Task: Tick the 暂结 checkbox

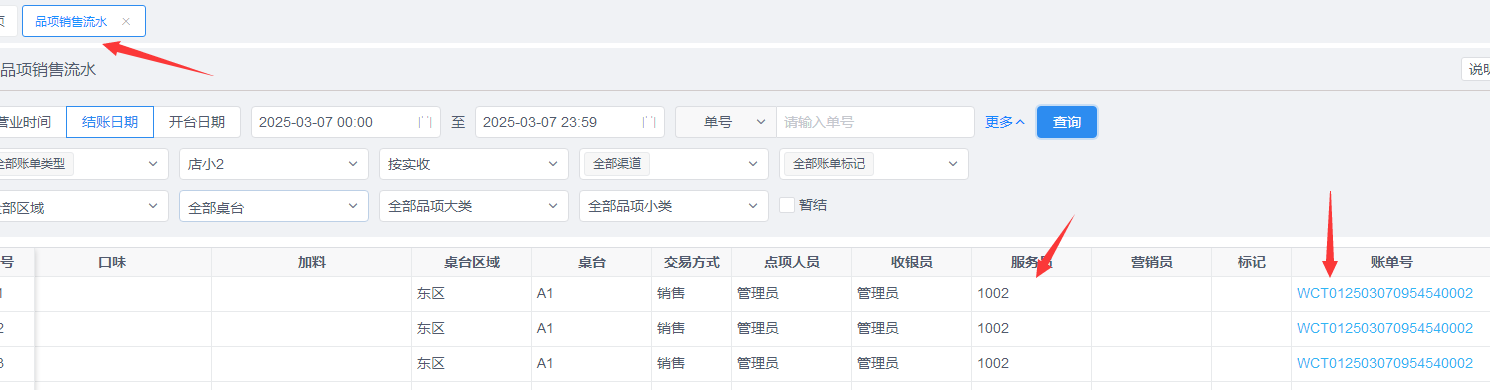Action: [787, 205]
